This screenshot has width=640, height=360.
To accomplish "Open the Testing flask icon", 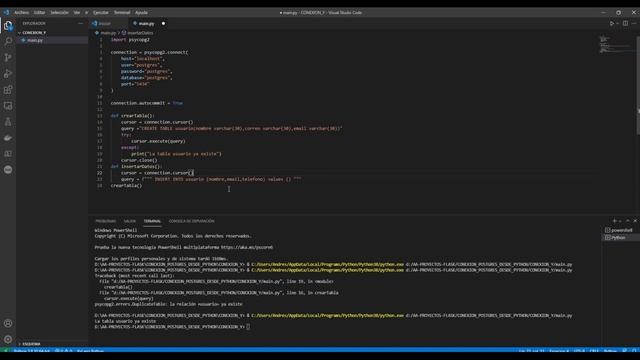I will click(x=8, y=122).
